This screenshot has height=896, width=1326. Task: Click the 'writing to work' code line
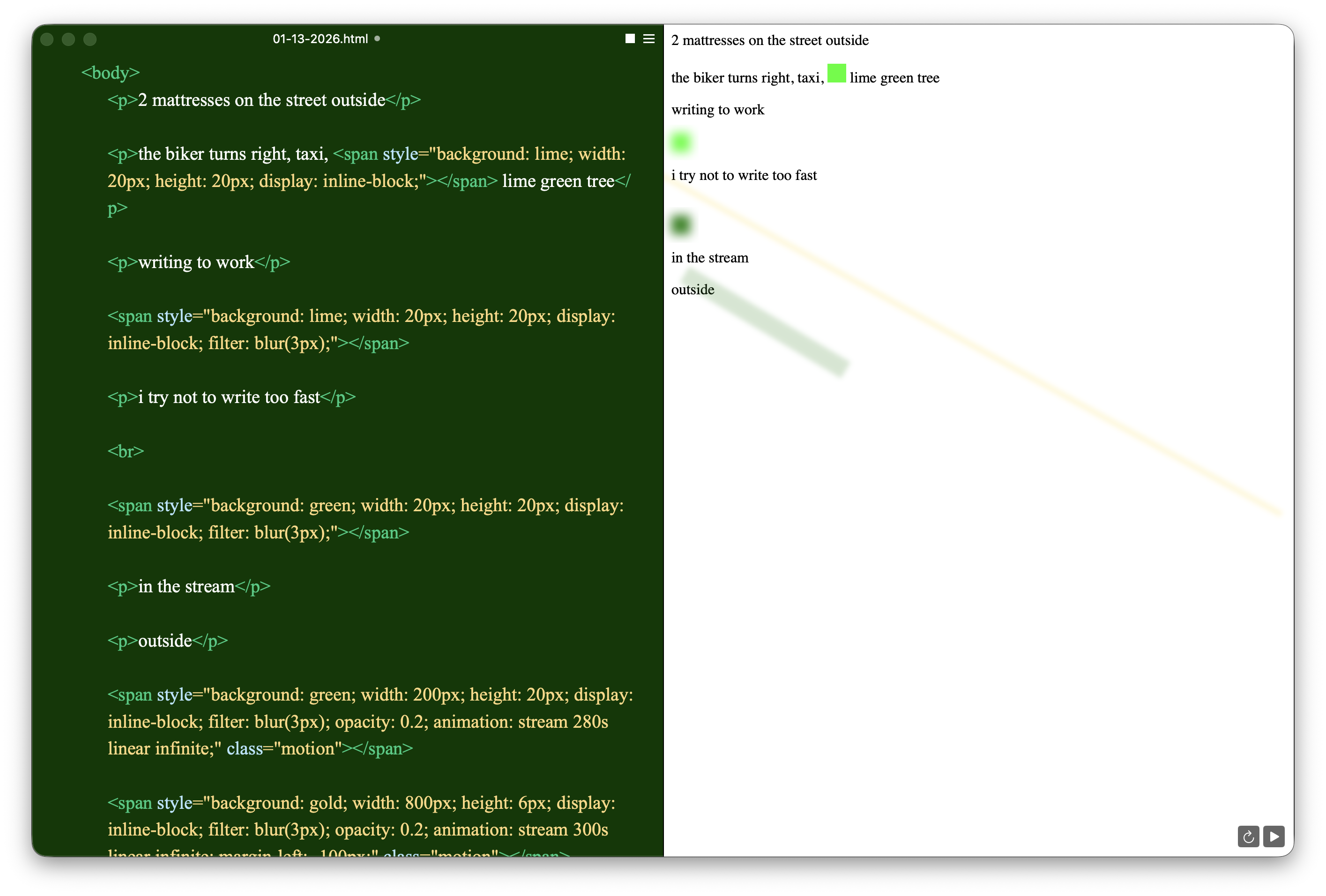tap(197, 262)
